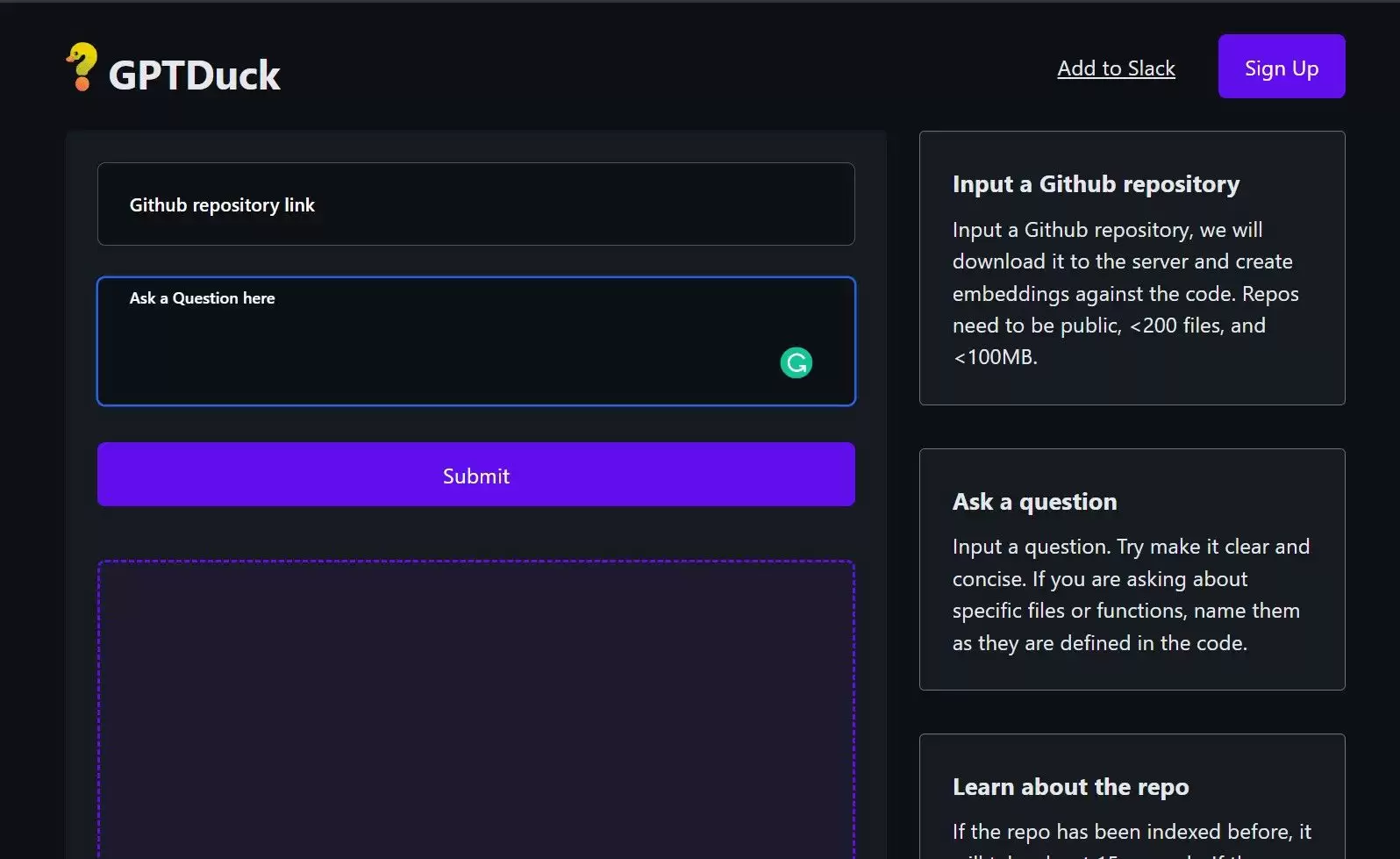Click the GPTDuck duck logo icon
The width and height of the screenshot is (1400, 859).
tap(82, 67)
